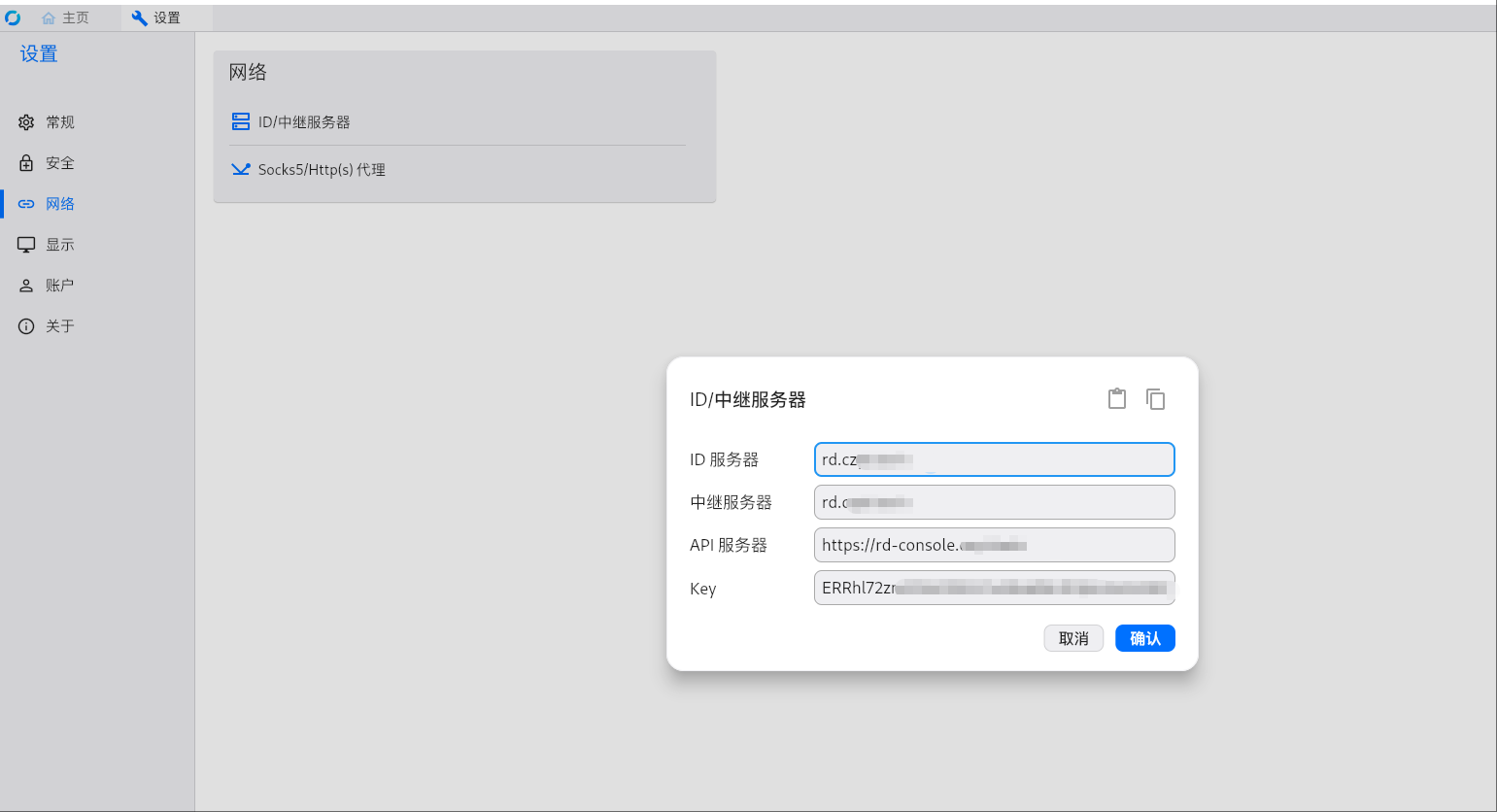The height and width of the screenshot is (812, 1497).
Task: Switch to the 主页 home tab
Action: click(65, 17)
